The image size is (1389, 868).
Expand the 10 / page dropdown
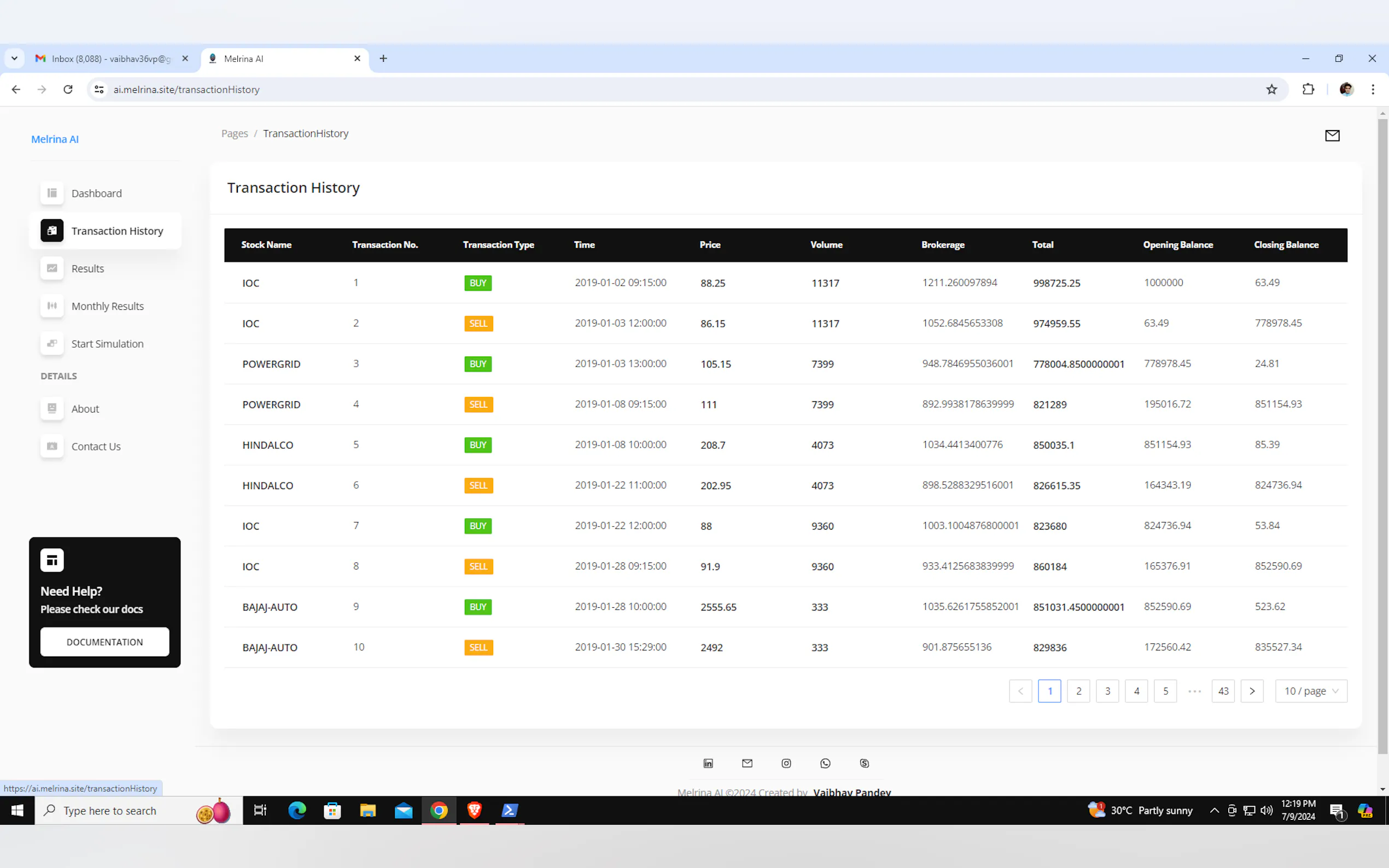(x=1311, y=690)
